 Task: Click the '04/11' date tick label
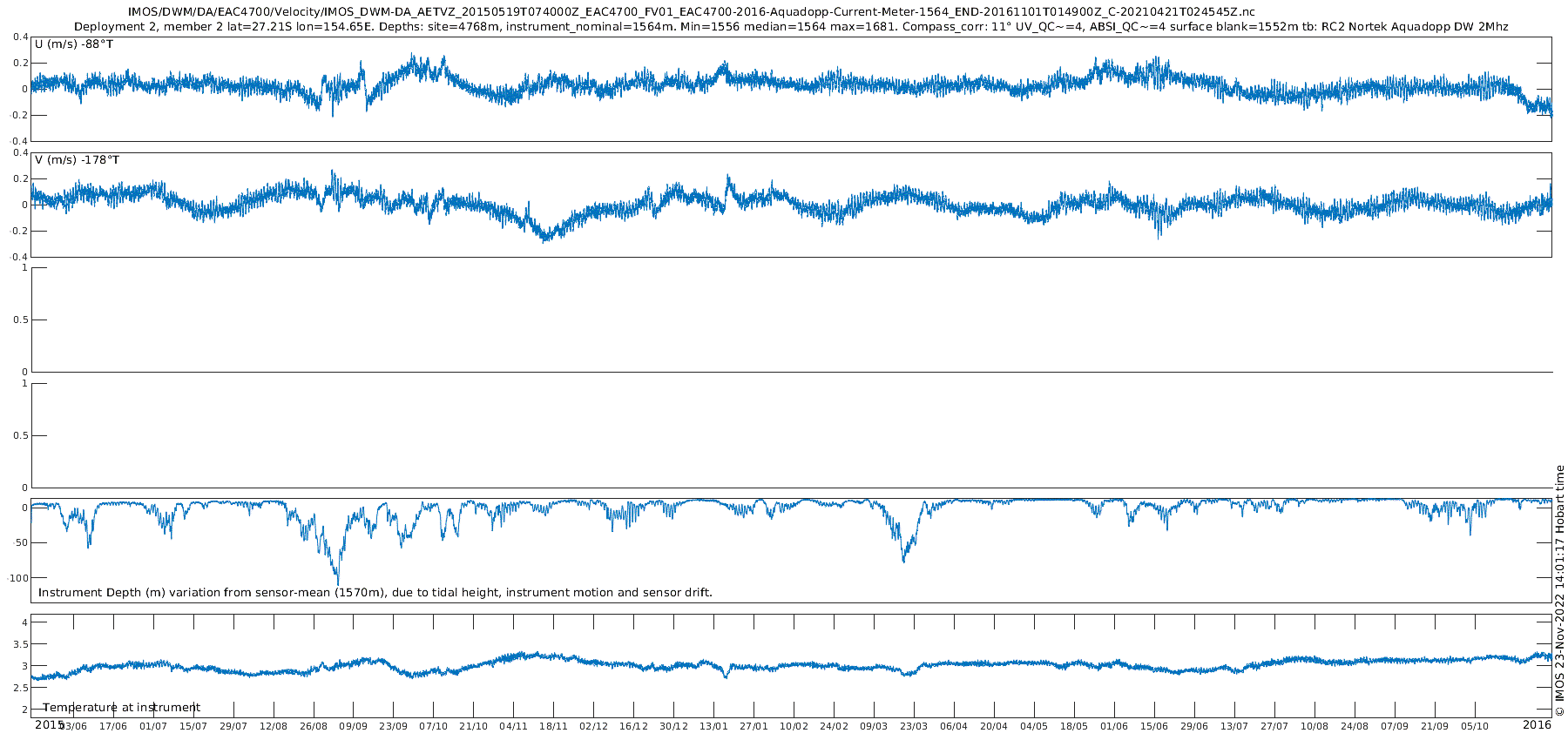(x=514, y=726)
